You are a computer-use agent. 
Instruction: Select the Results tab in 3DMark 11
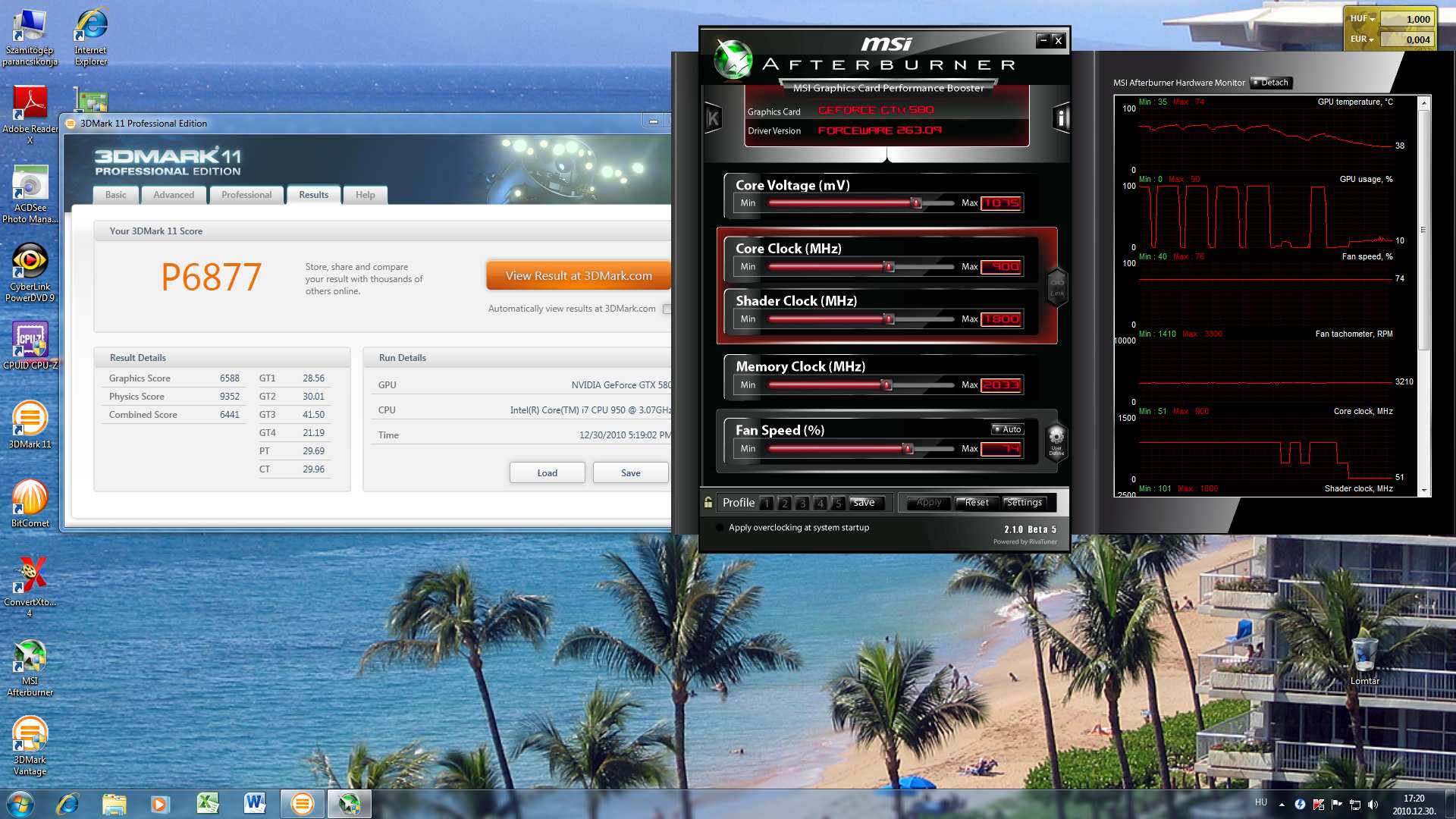(313, 195)
